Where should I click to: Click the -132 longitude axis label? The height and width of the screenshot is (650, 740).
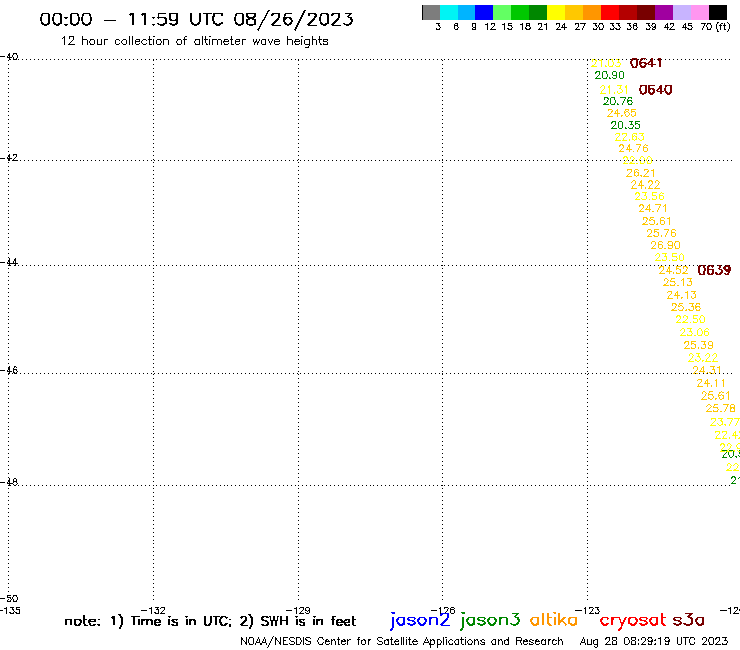(153, 610)
